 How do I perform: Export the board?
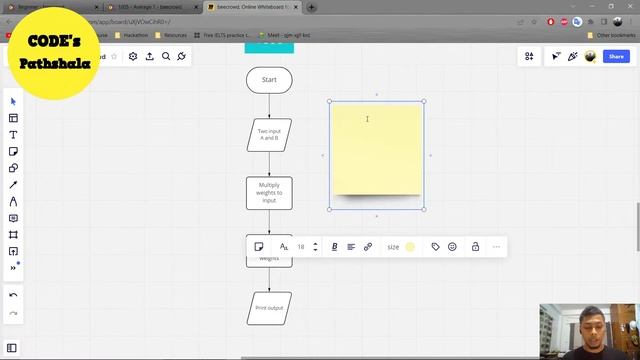pyautogui.click(x=149, y=56)
